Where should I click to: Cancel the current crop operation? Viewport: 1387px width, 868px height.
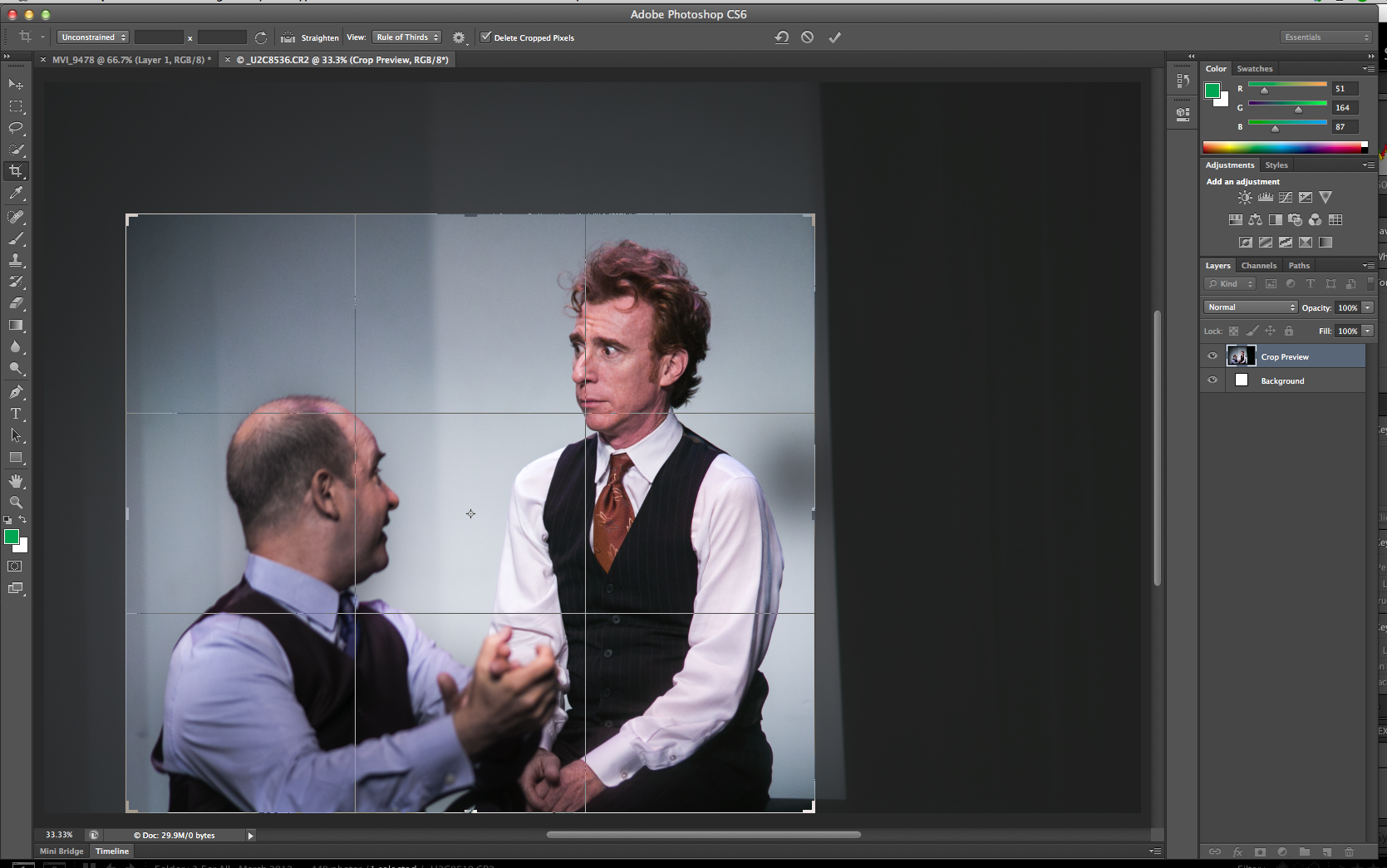tap(807, 37)
